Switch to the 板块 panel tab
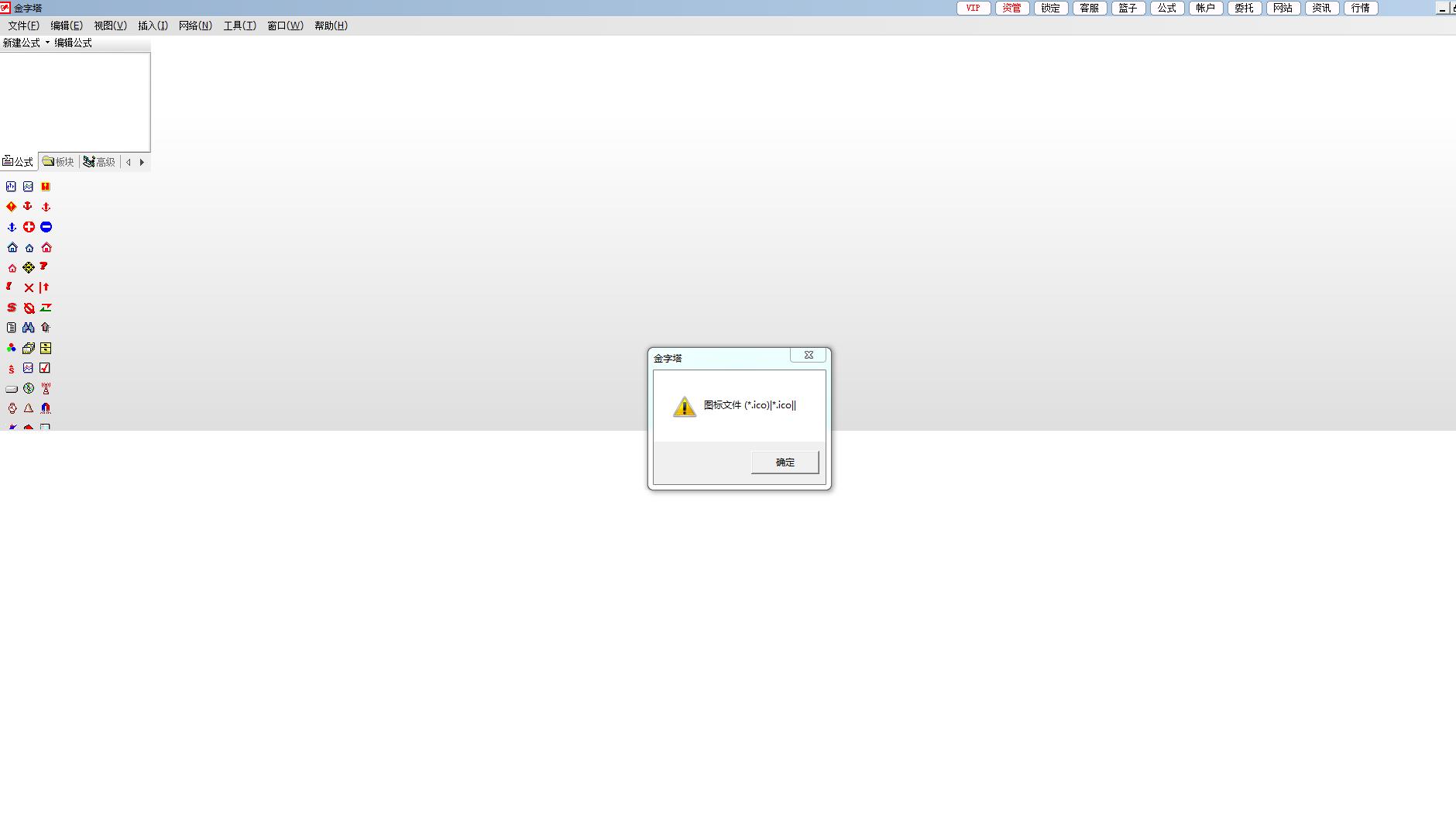 [x=59, y=162]
